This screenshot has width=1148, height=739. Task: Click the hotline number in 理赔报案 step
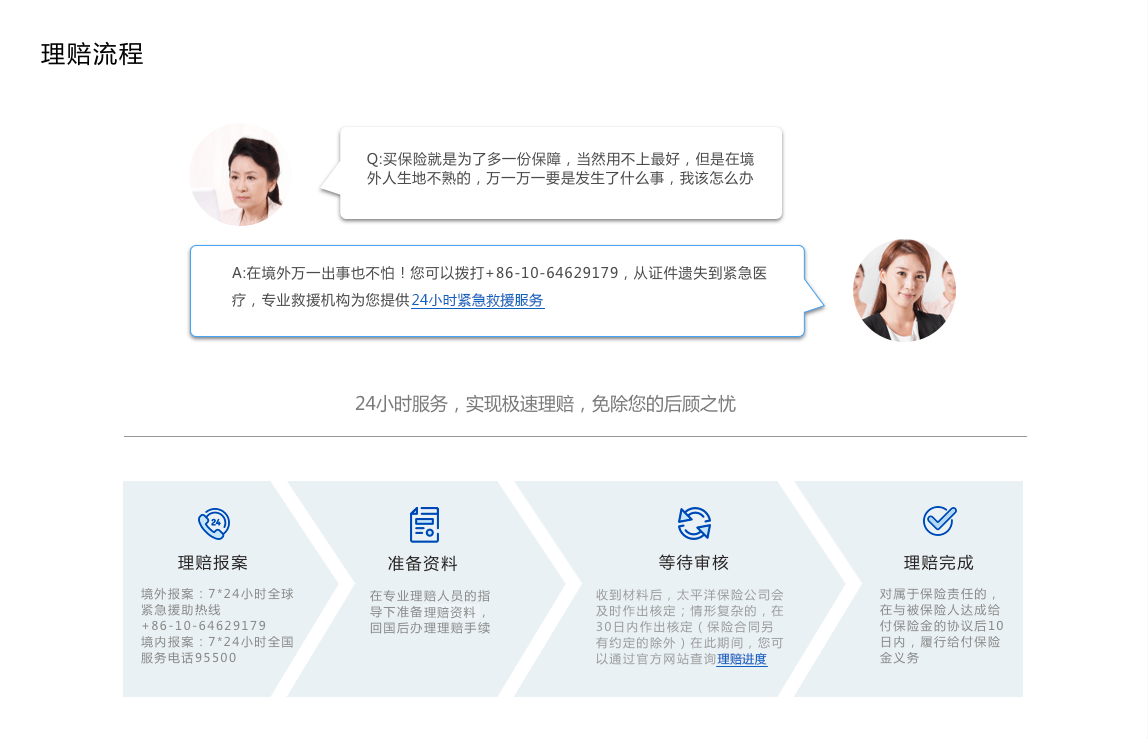click(x=204, y=626)
